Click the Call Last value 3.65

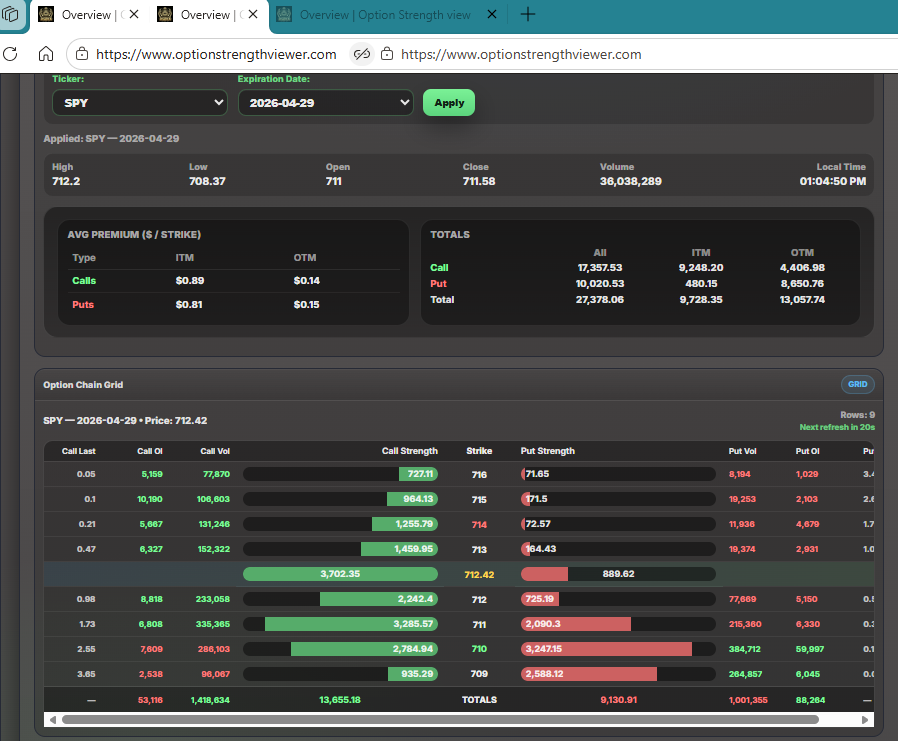86,674
